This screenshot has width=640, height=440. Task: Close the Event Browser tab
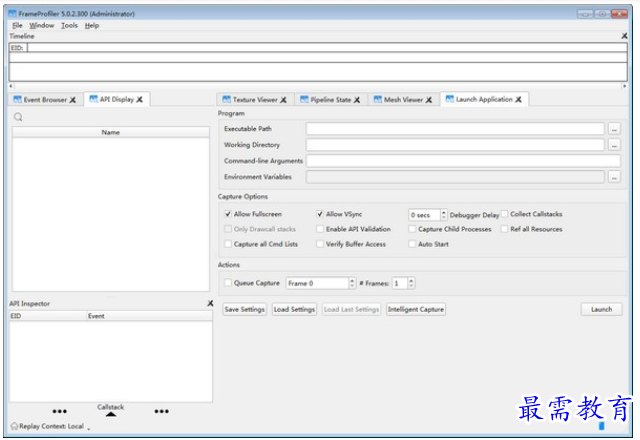pyautogui.click(x=73, y=100)
